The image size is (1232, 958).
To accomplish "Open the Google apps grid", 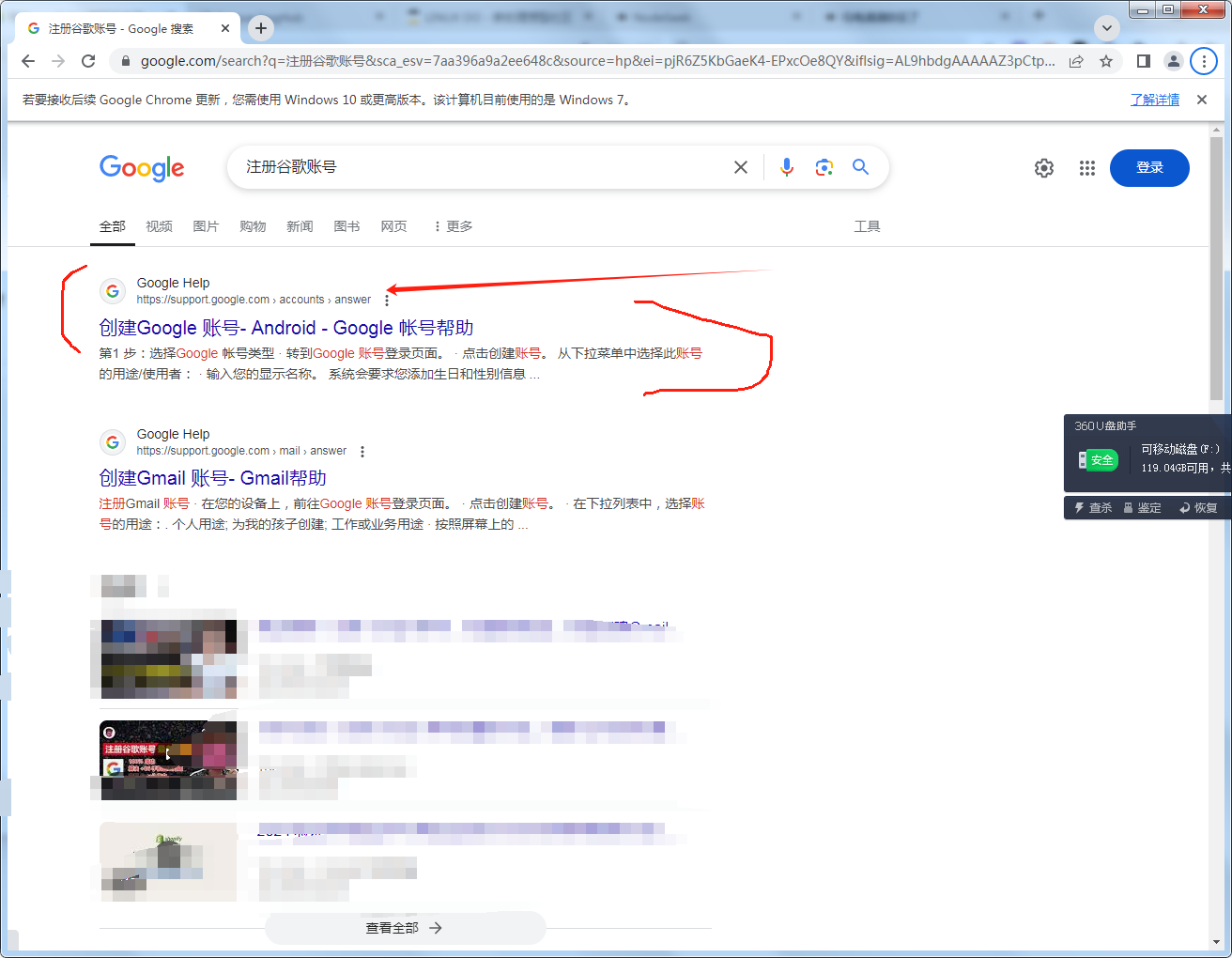I will [1087, 168].
